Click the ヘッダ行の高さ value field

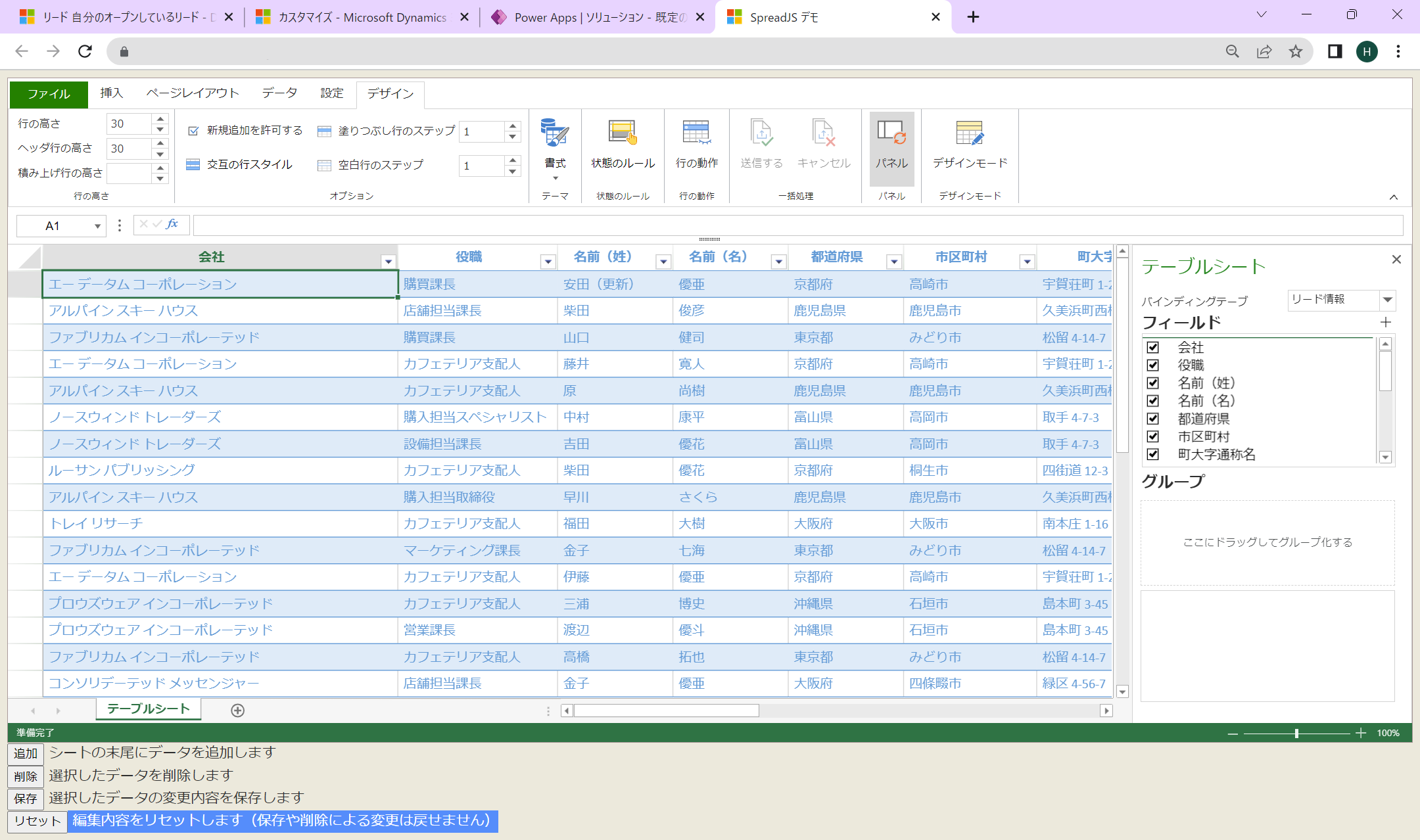tap(130, 149)
